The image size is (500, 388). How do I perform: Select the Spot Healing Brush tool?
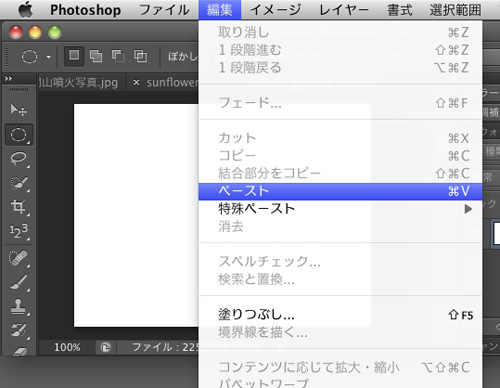(19, 258)
